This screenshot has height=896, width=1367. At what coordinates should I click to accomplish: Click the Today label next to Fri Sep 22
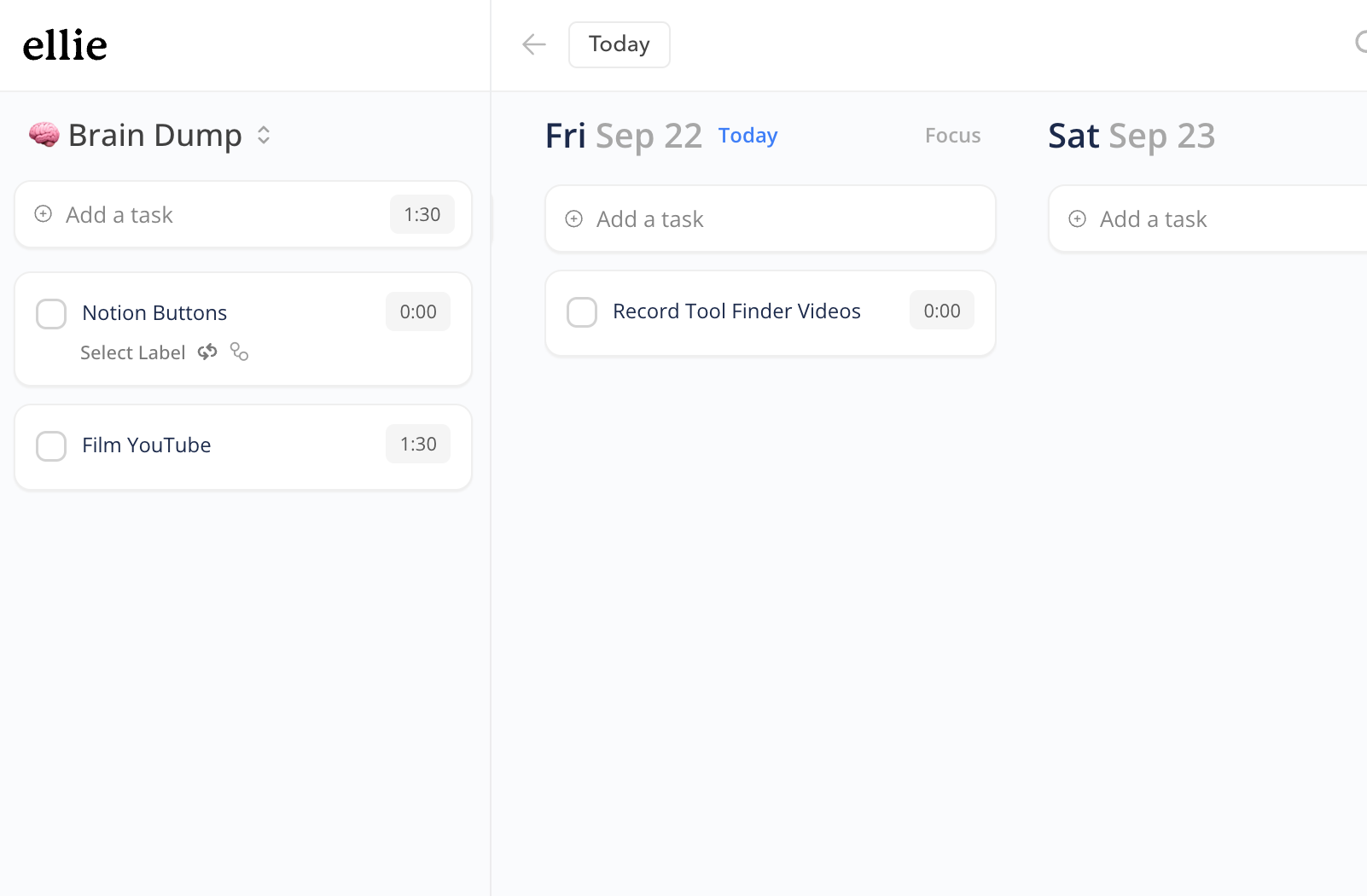point(747,135)
